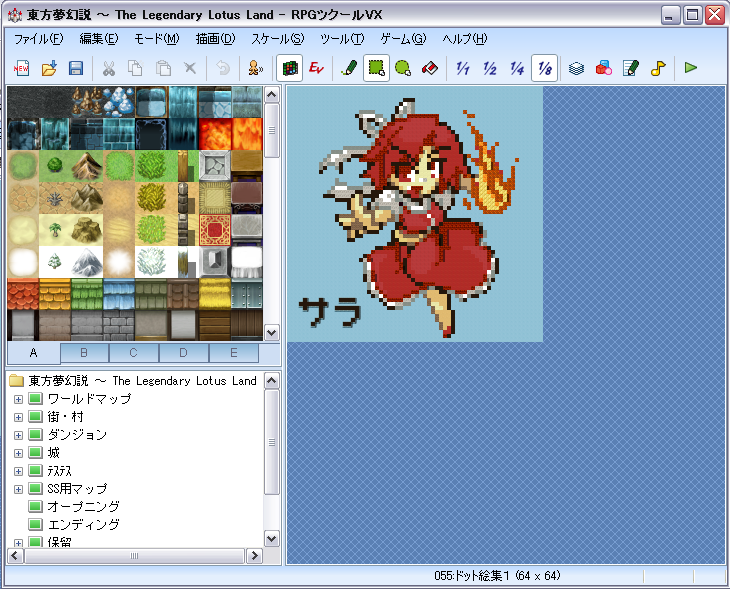Open the ツール(T) menu
730x589 pixels.
pos(342,39)
